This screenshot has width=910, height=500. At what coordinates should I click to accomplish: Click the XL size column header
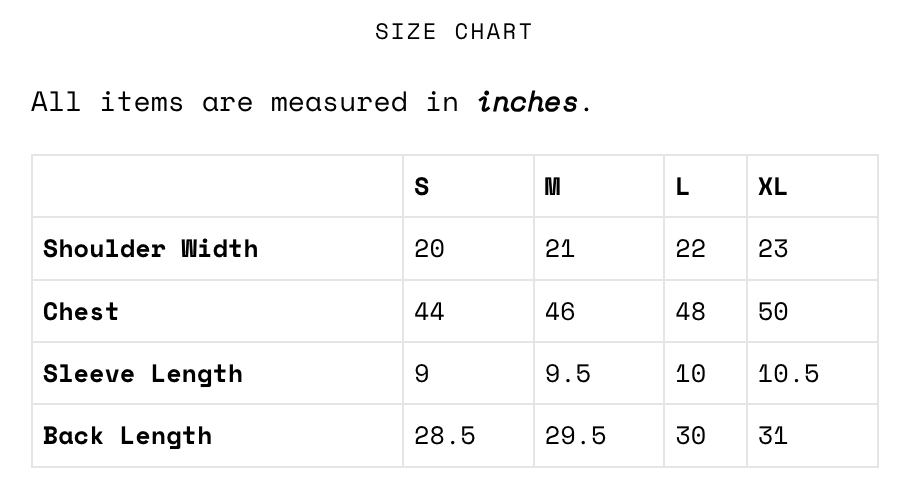[x=772, y=187]
